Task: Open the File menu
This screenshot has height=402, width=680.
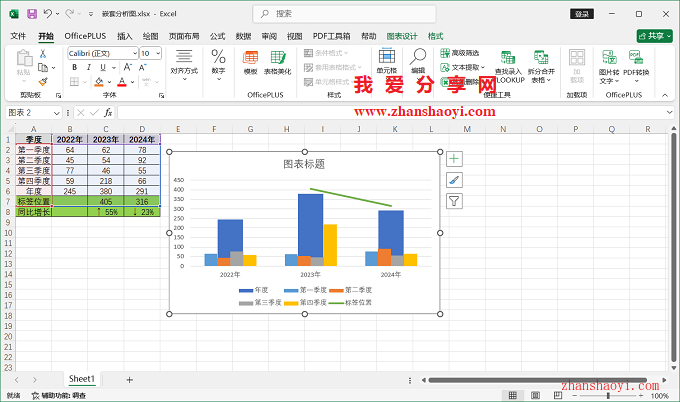Action: (x=18, y=36)
